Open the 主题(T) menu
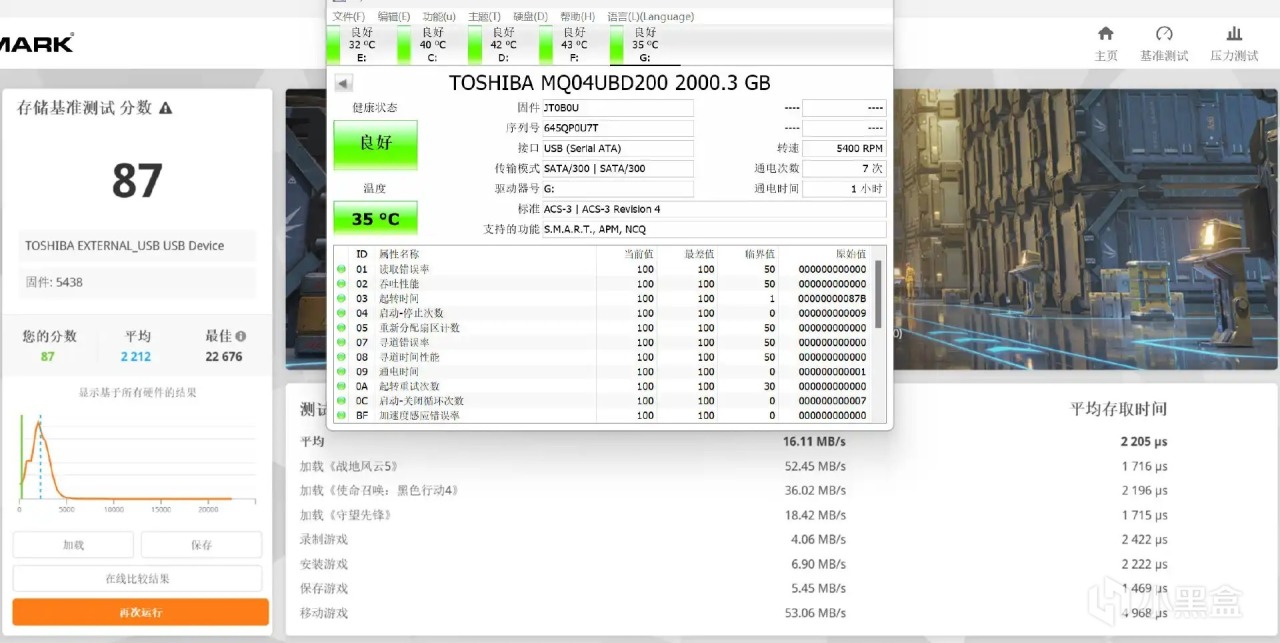Viewport: 1280px width, 643px height. [x=485, y=17]
